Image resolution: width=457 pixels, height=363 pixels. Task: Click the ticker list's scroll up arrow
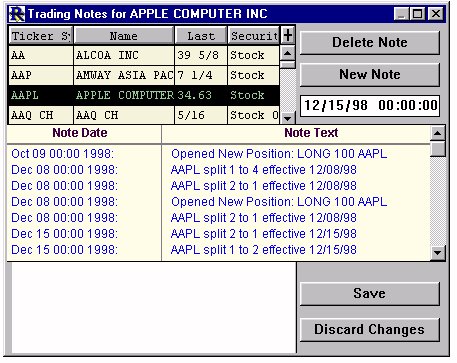288,53
